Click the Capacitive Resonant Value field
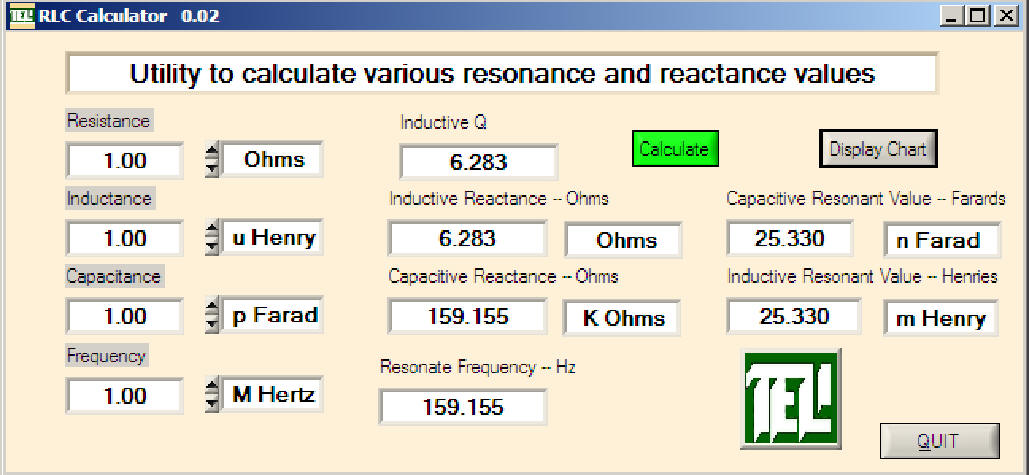This screenshot has width=1029, height=475. point(790,239)
